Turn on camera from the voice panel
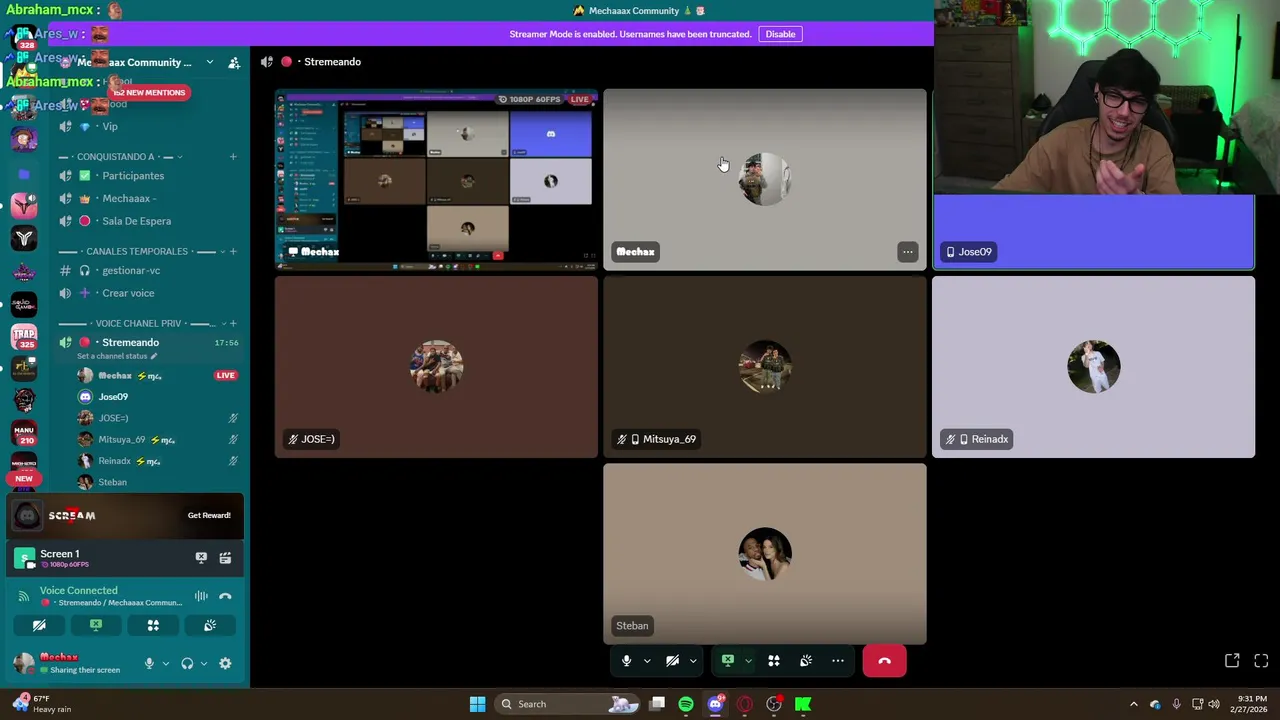1280x720 pixels. click(39, 625)
